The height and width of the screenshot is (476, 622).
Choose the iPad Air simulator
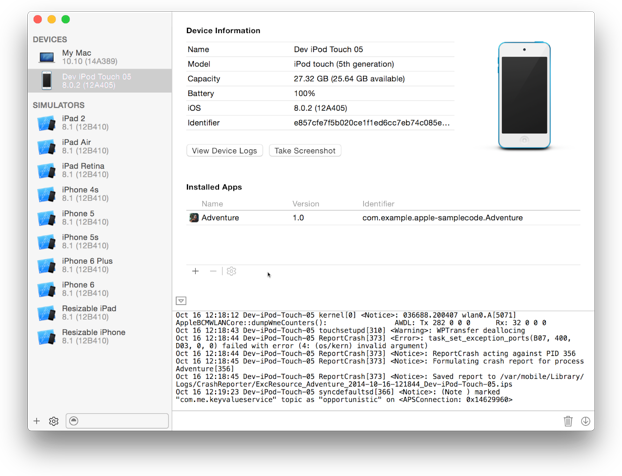100,146
